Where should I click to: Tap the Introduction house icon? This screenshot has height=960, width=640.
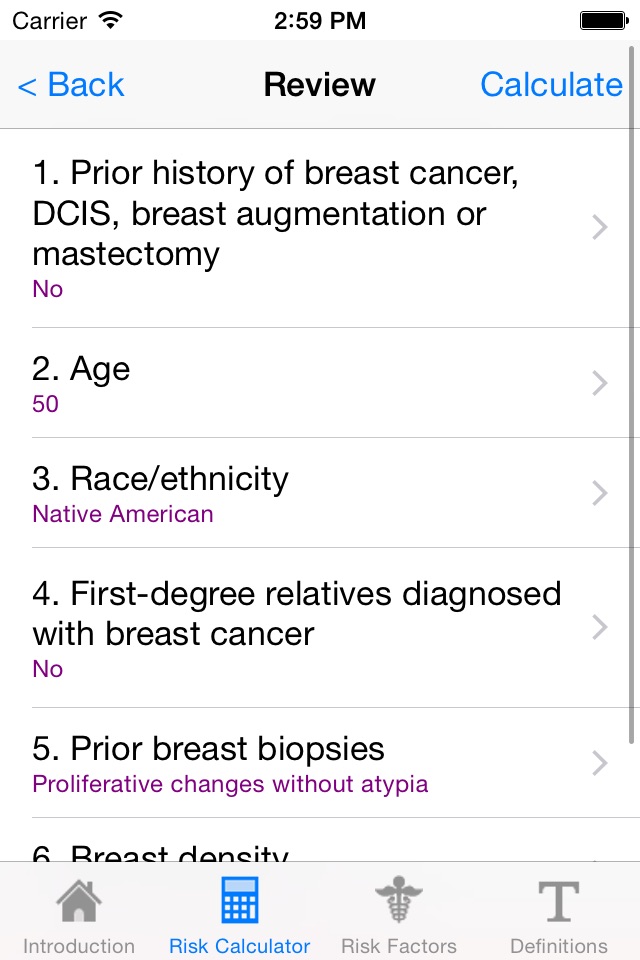tap(79, 900)
